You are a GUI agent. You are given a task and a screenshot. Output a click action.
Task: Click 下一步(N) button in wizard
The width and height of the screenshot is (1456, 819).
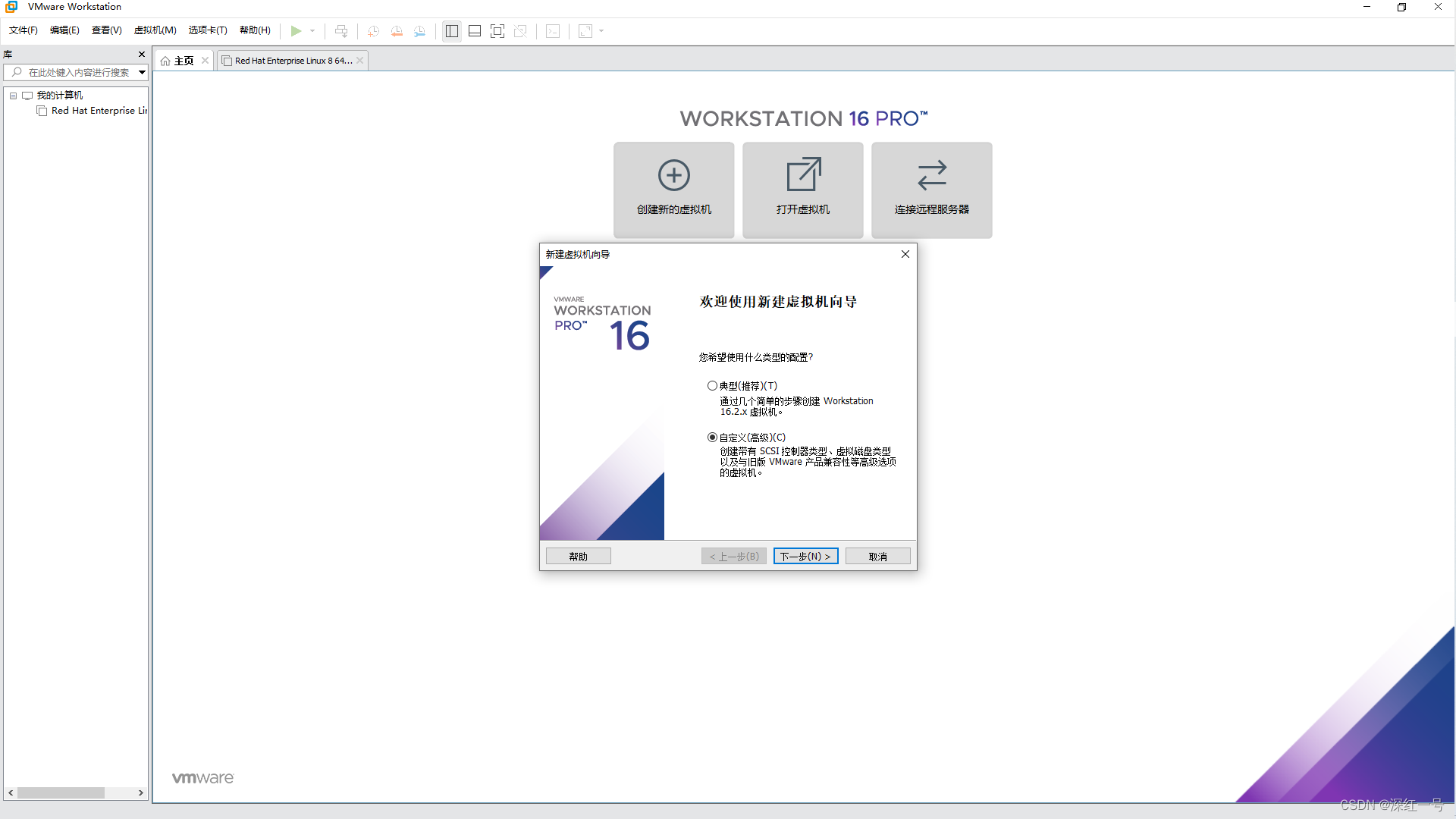(805, 557)
